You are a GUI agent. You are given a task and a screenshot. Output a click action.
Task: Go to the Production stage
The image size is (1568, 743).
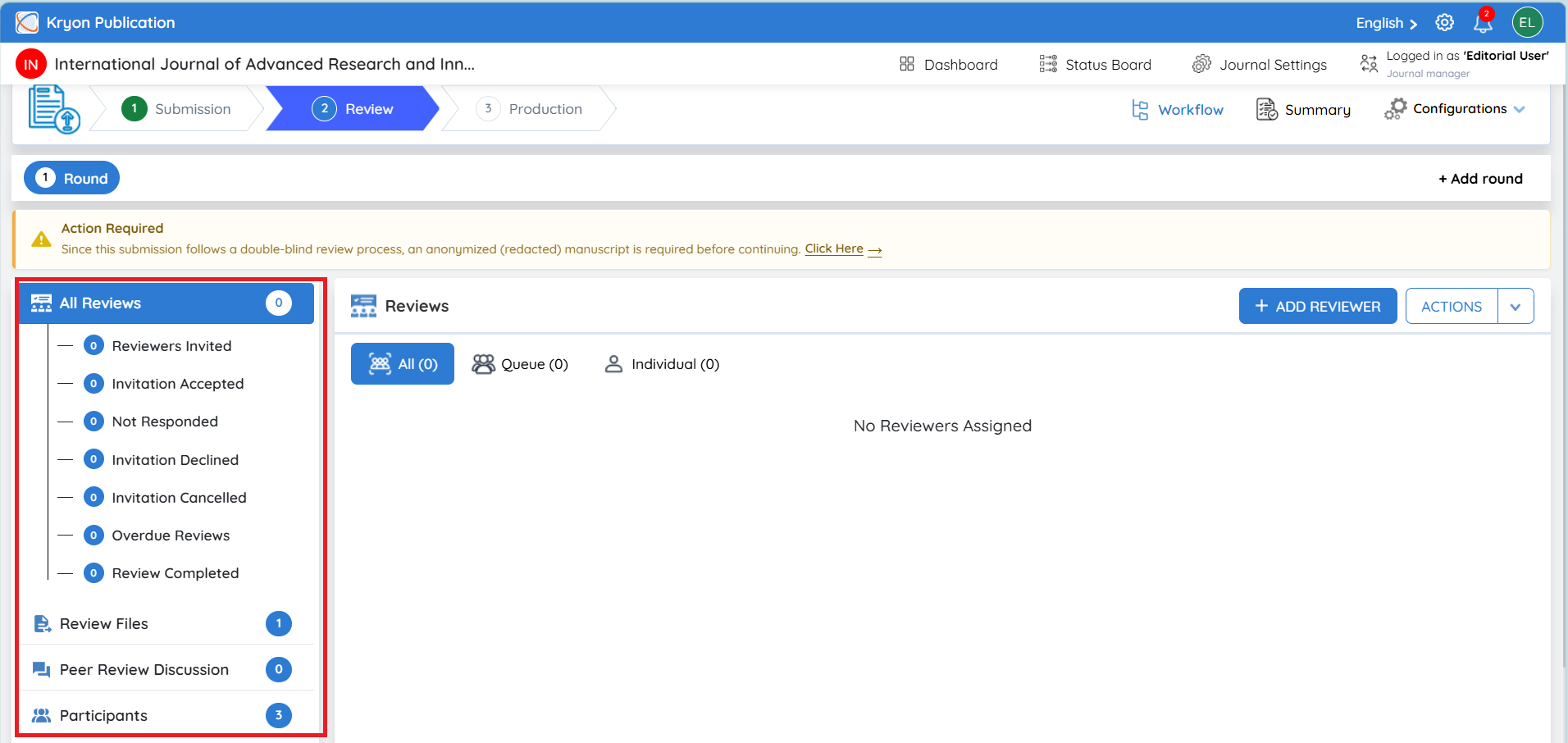click(x=529, y=108)
